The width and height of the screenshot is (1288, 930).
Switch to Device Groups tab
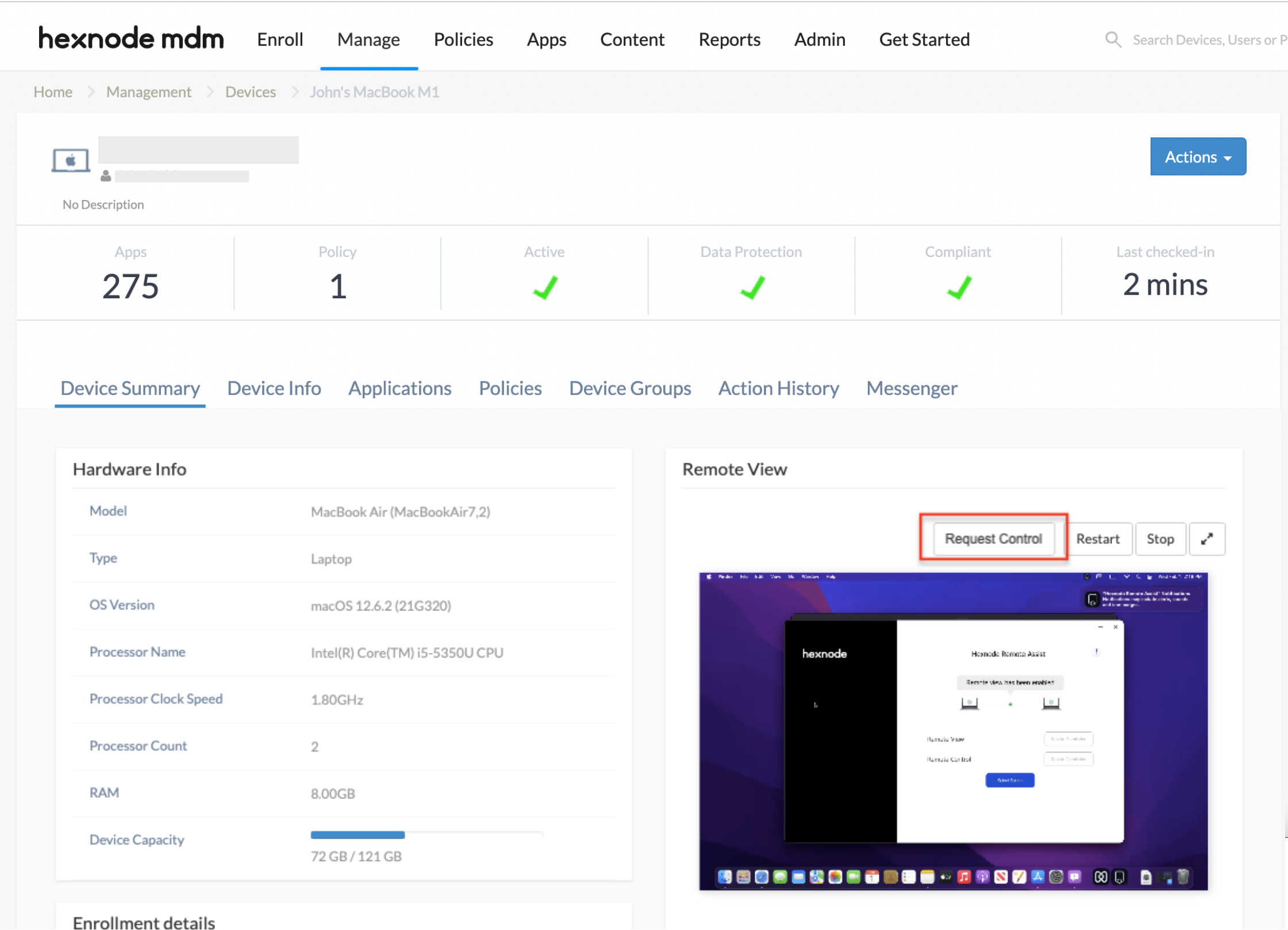click(630, 389)
